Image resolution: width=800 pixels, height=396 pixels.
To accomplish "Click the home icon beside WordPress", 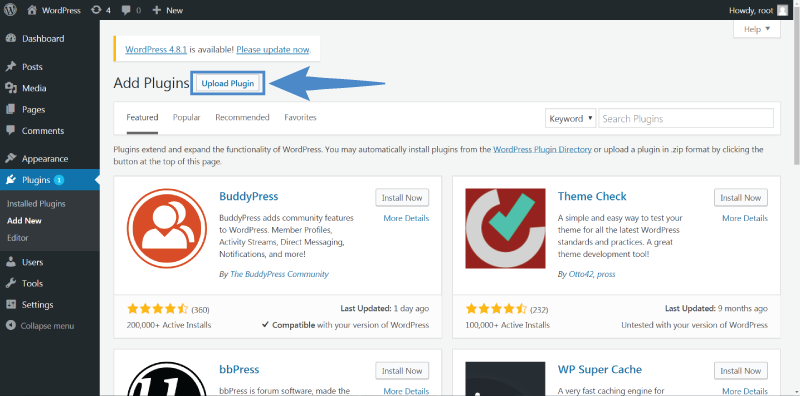I will click(32, 10).
